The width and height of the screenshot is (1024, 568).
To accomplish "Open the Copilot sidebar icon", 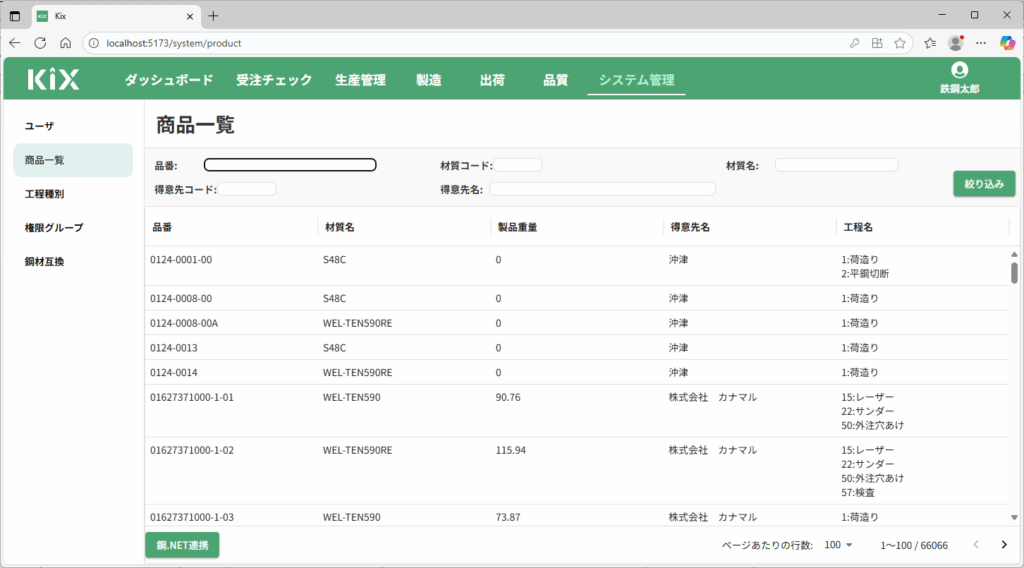I will point(1008,43).
